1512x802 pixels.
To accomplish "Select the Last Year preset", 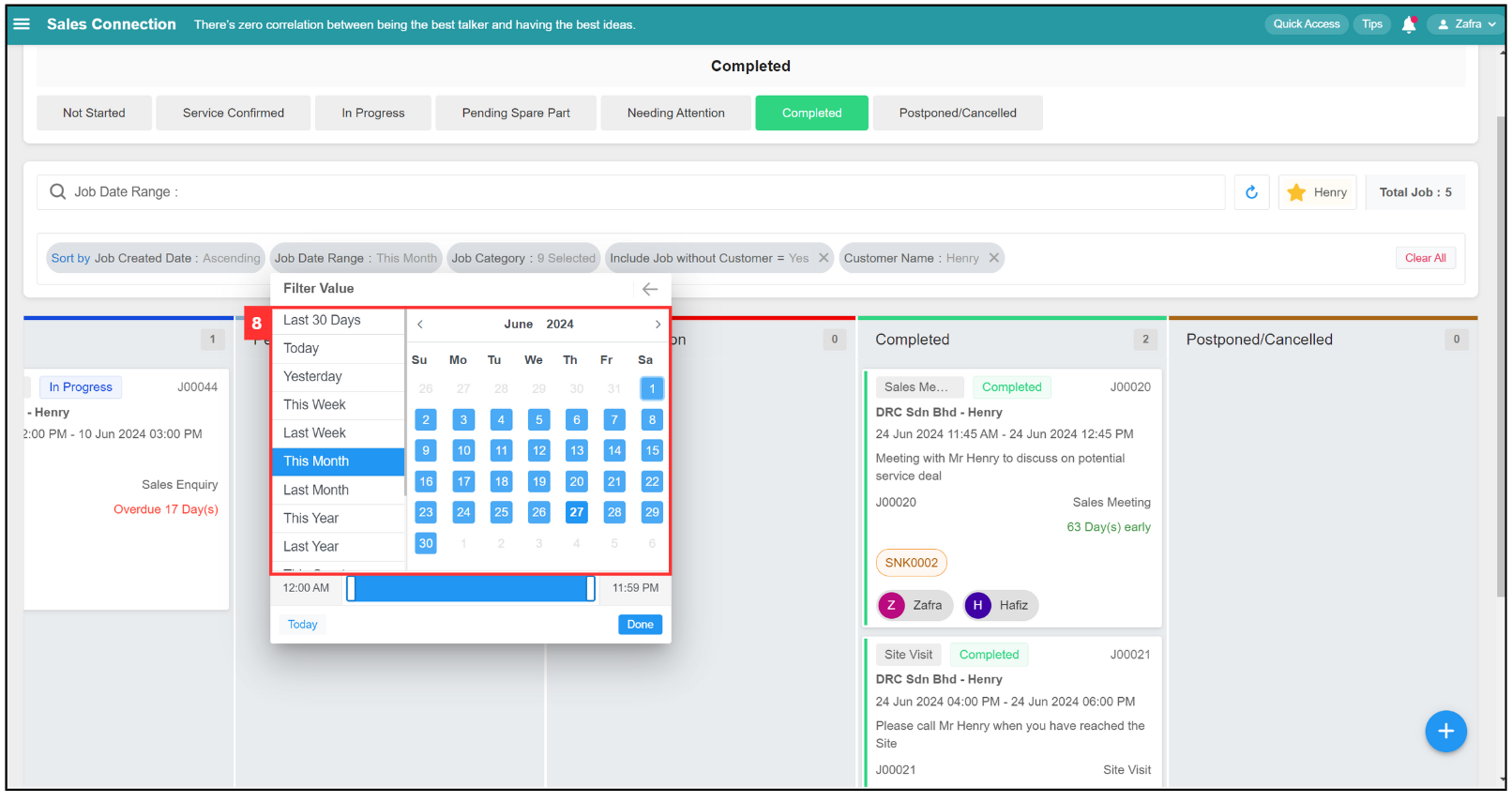I will tap(339, 546).
